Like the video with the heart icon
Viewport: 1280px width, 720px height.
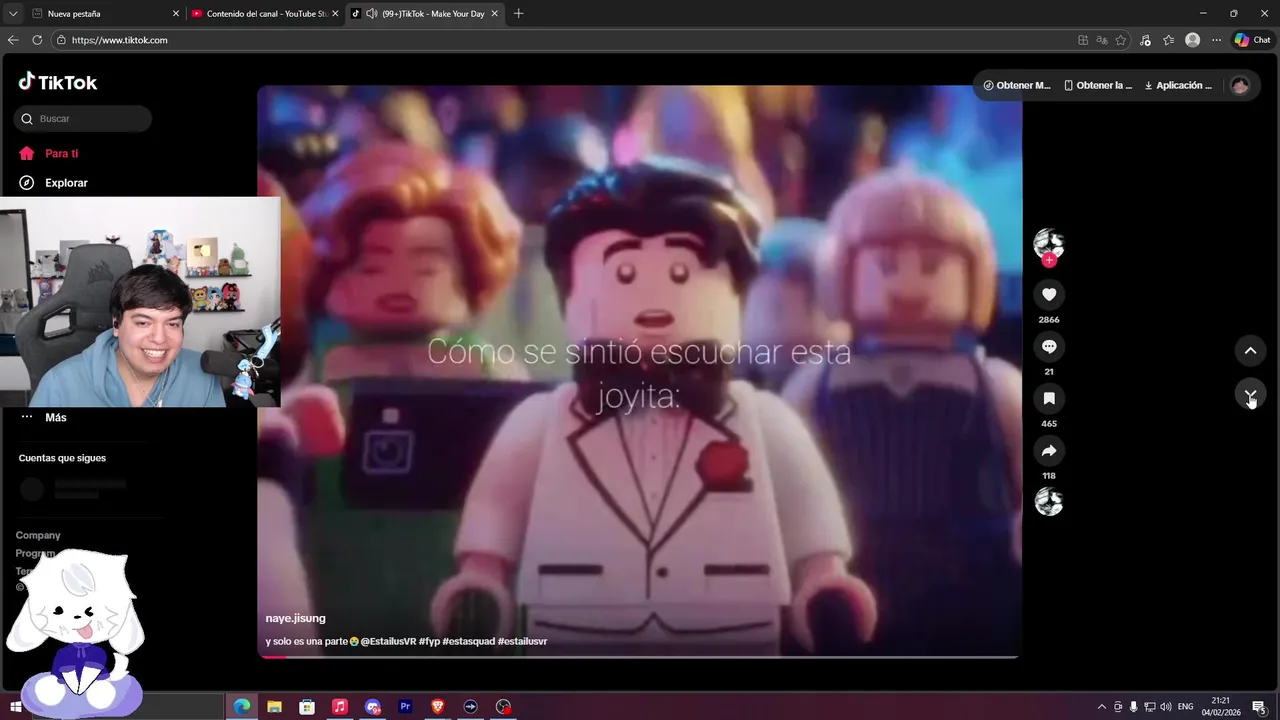click(1049, 294)
